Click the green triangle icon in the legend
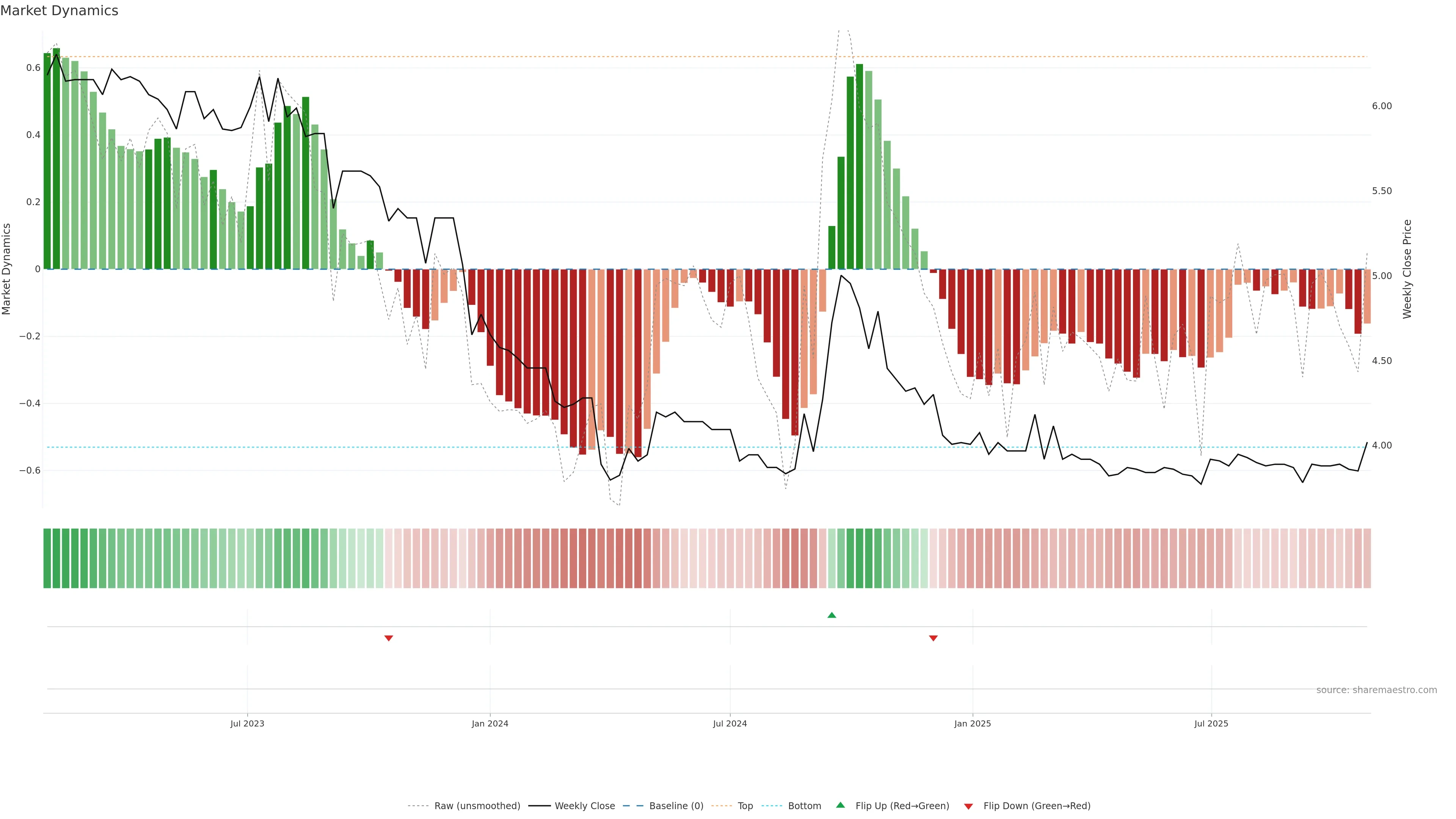Screen dimensions: 1456x819 (x=841, y=805)
